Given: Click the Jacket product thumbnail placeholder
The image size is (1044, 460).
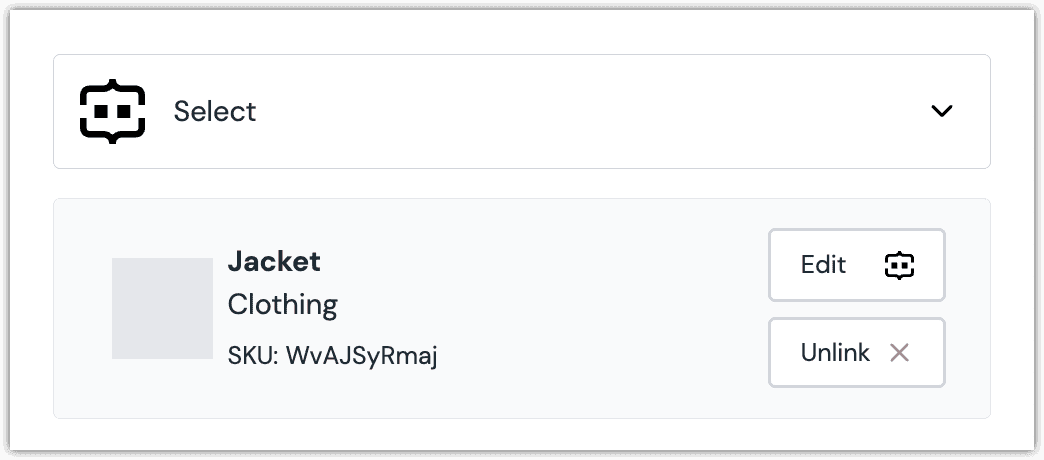Looking at the screenshot, I should 162,308.
